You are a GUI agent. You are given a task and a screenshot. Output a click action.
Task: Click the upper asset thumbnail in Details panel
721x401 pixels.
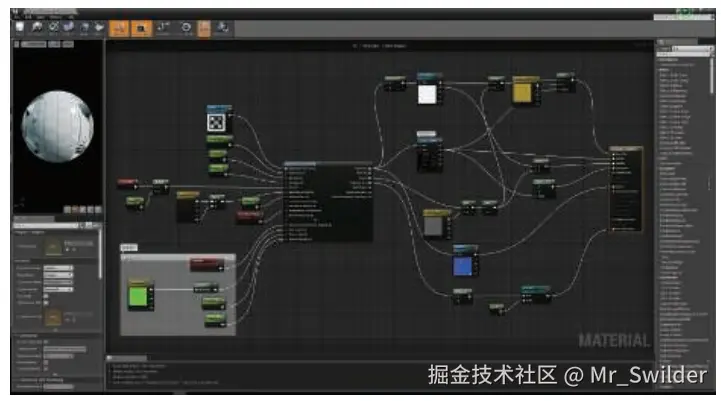pos(53,247)
